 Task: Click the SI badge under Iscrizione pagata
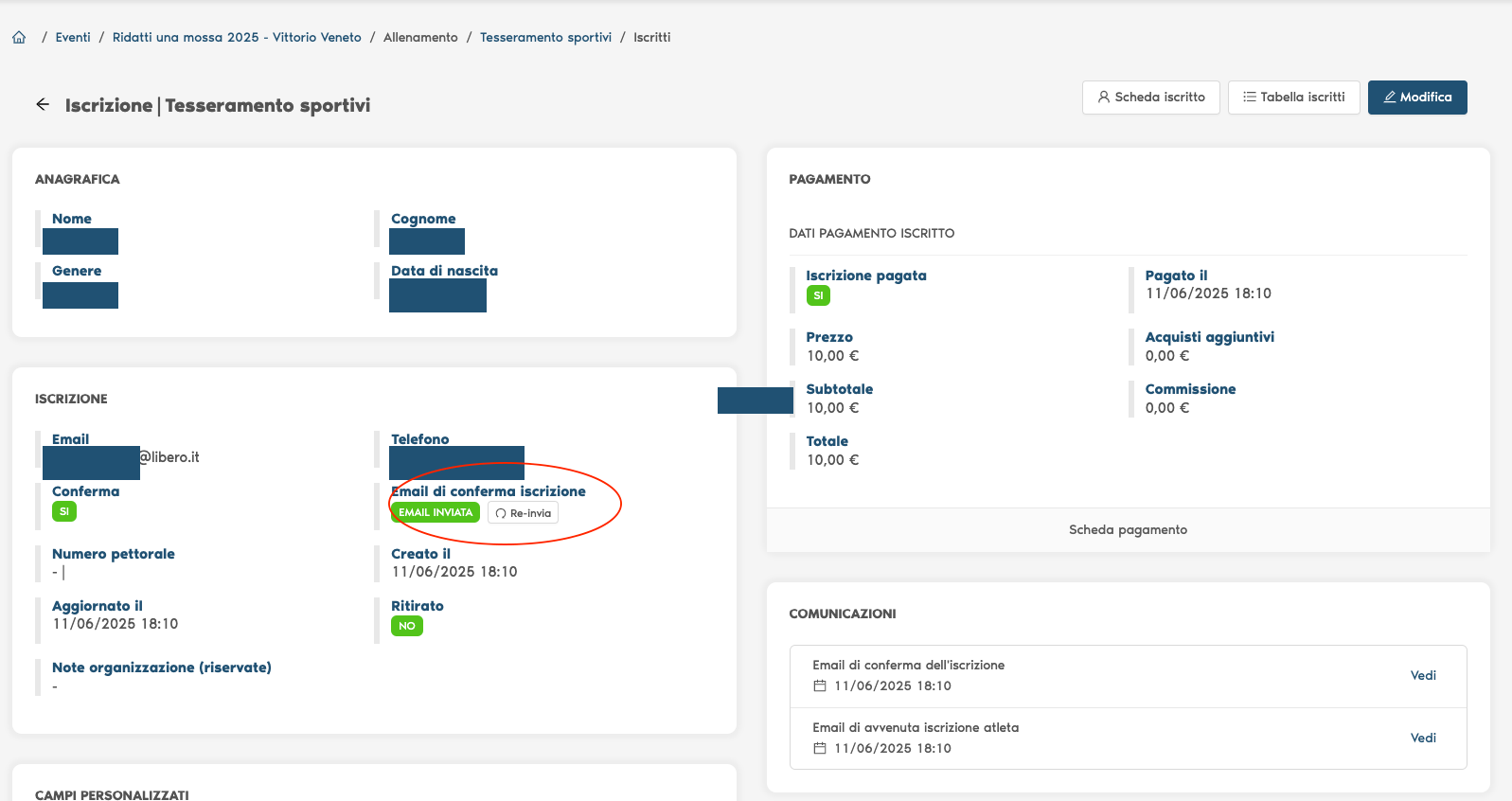[818, 295]
